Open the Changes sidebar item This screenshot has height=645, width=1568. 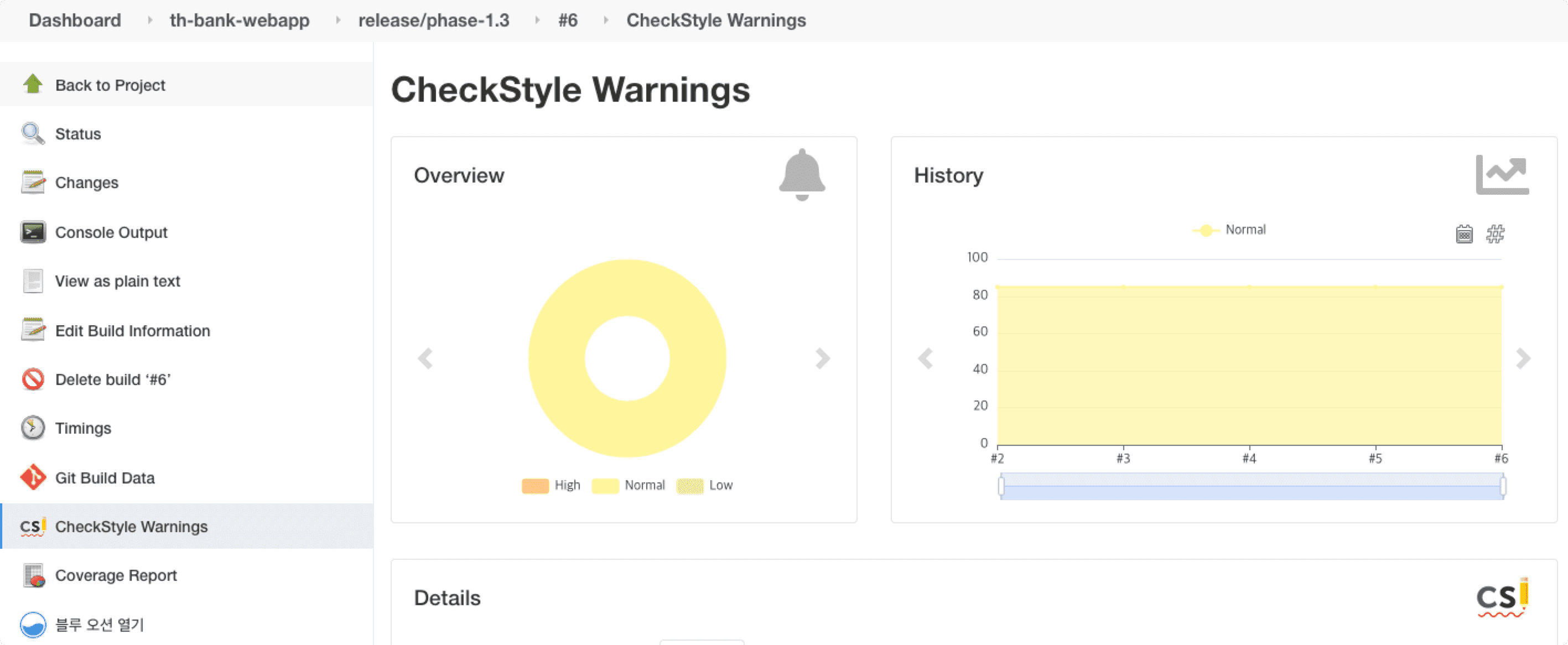(x=86, y=183)
